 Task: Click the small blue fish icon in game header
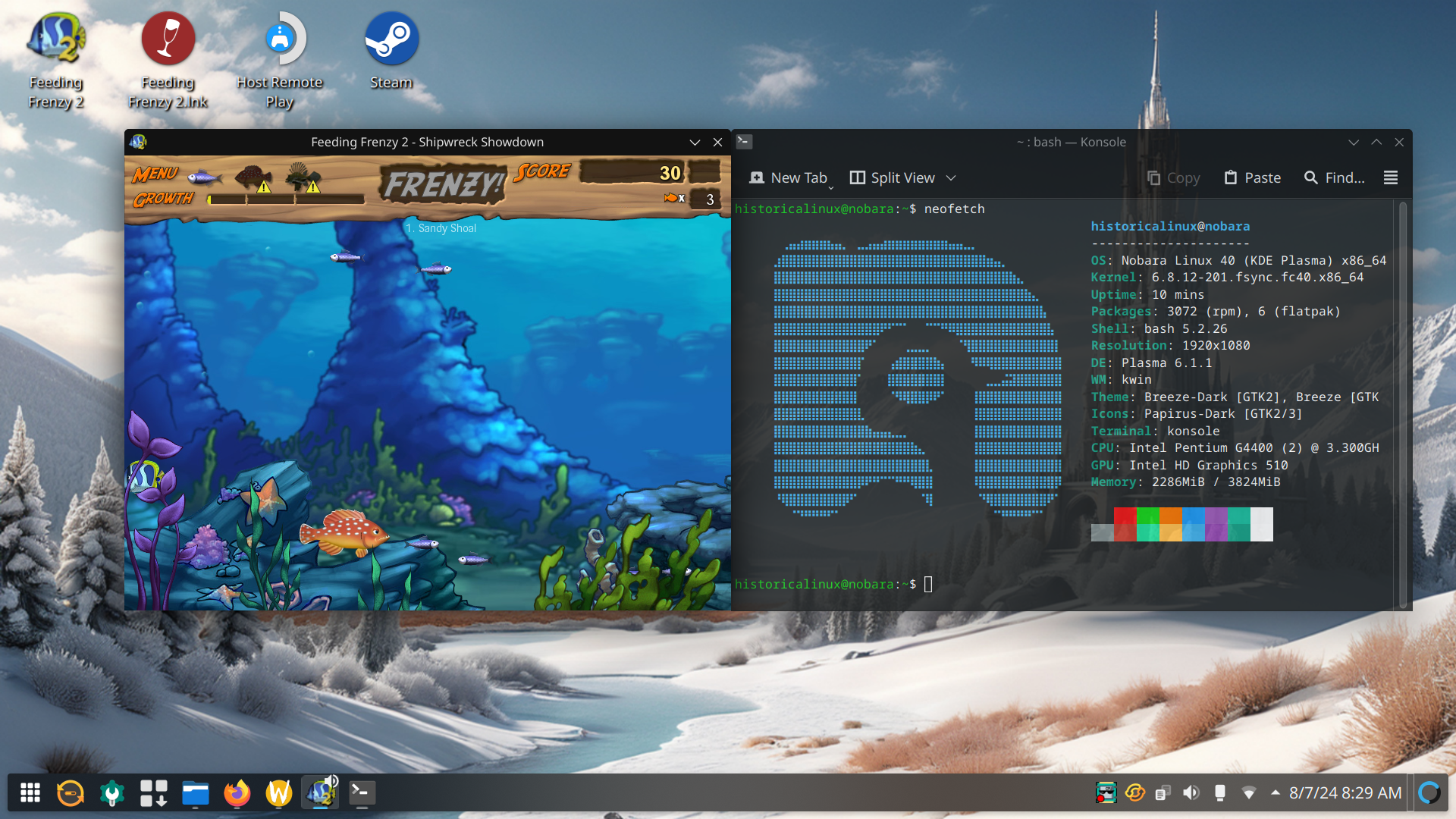(204, 177)
